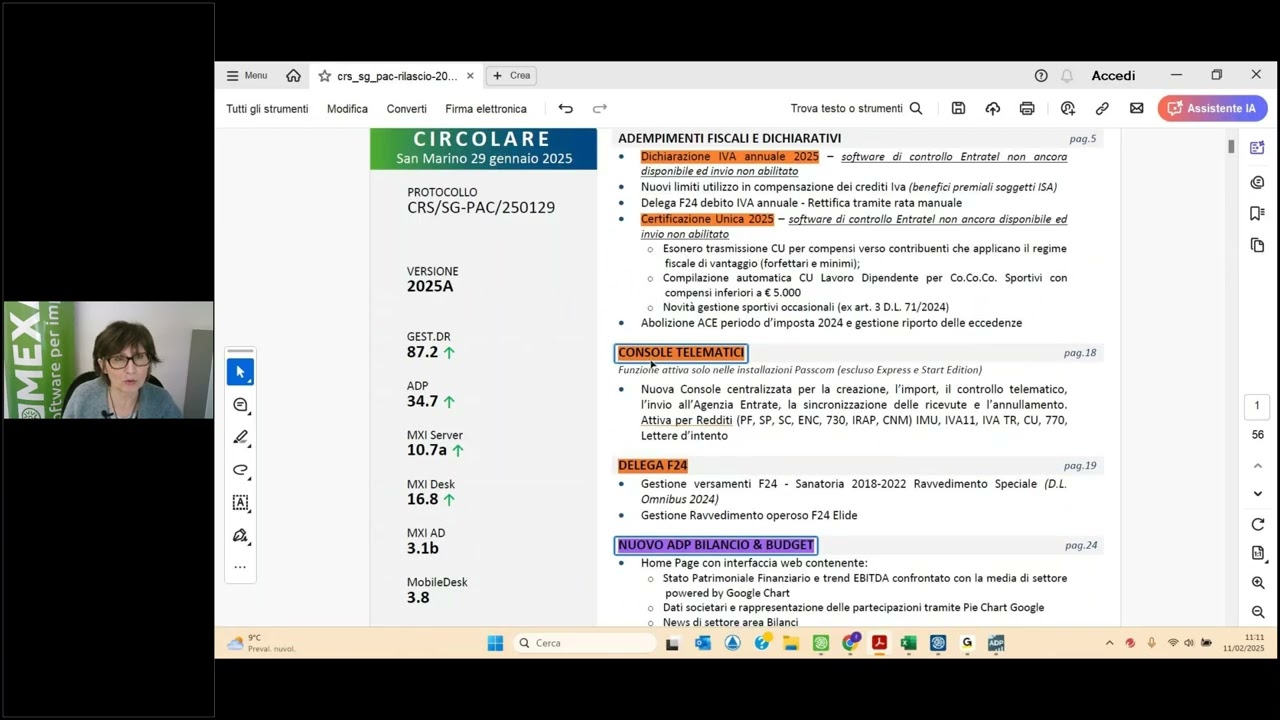Click the current page number box 1
Viewport: 1280px width, 720px height.
(x=1257, y=406)
